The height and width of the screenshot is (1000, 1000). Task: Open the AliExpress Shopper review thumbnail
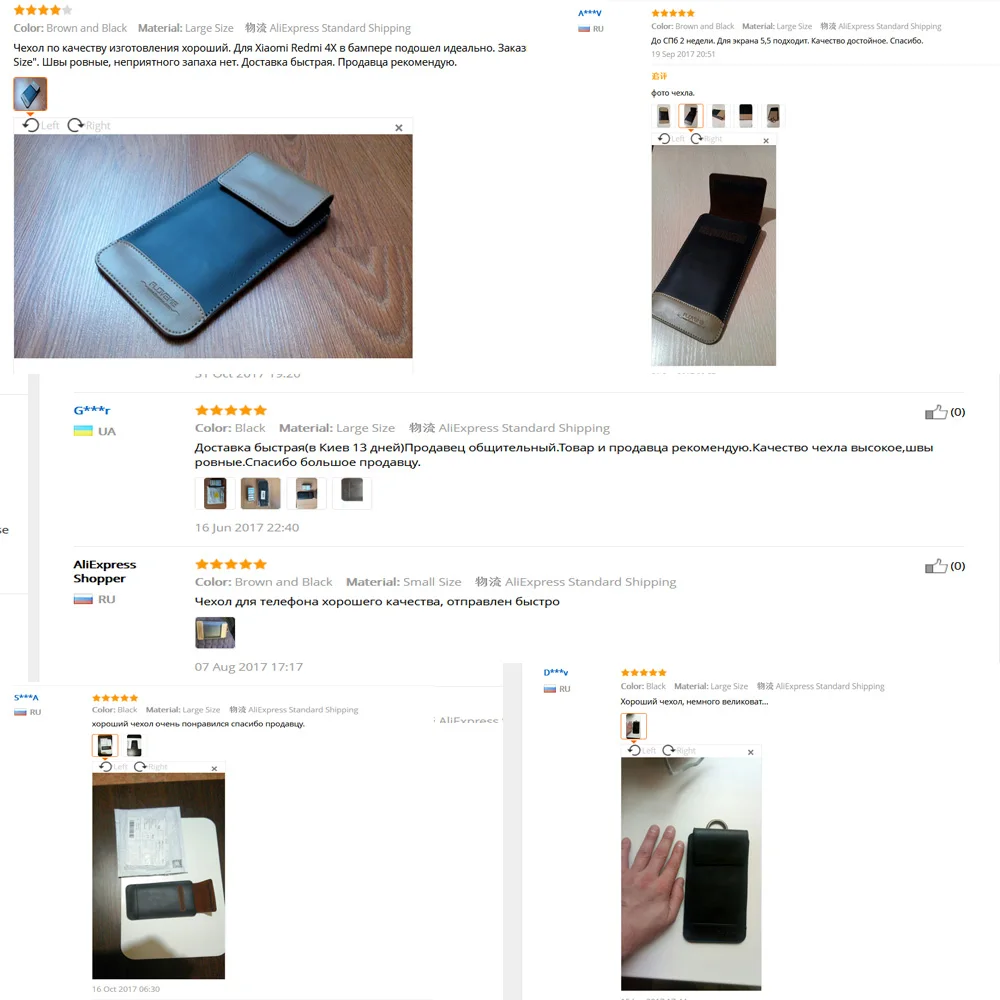(x=215, y=632)
